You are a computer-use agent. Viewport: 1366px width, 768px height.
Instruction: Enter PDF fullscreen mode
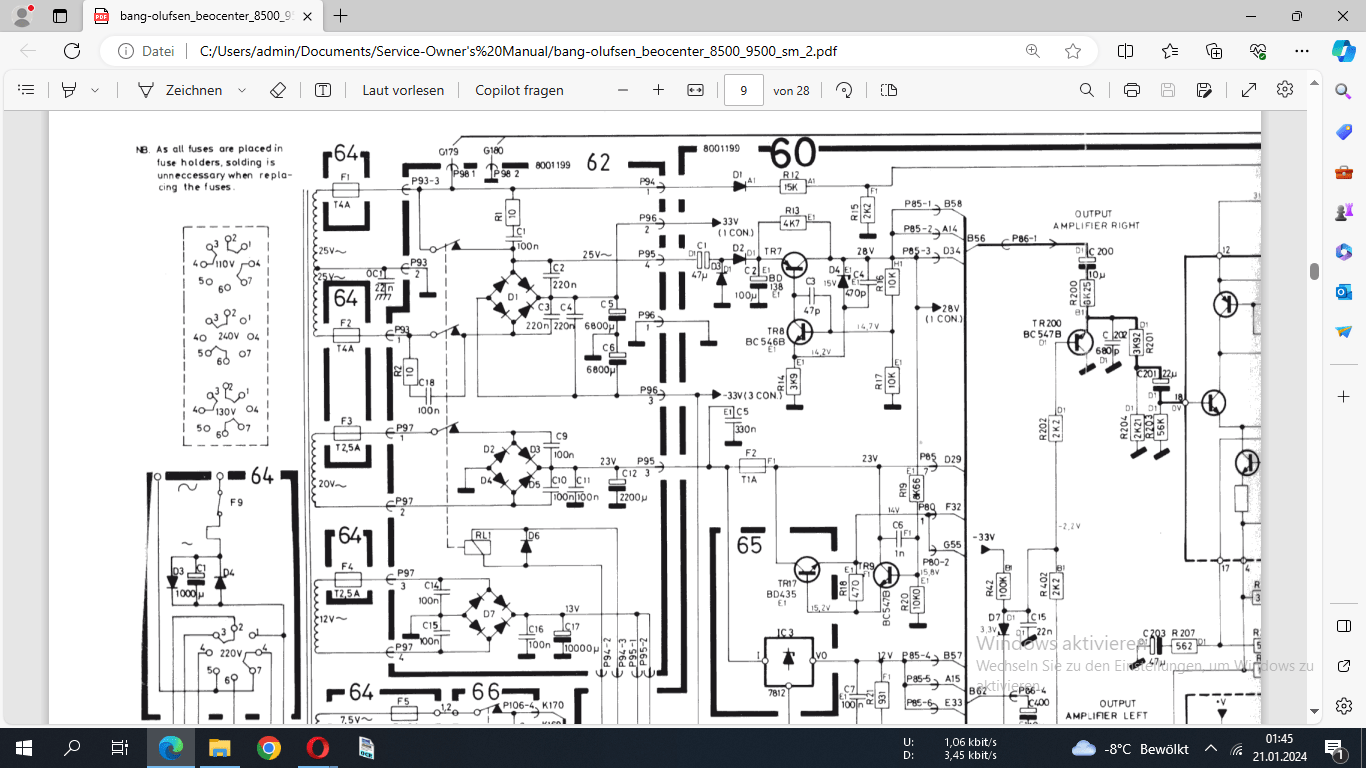tap(1249, 90)
